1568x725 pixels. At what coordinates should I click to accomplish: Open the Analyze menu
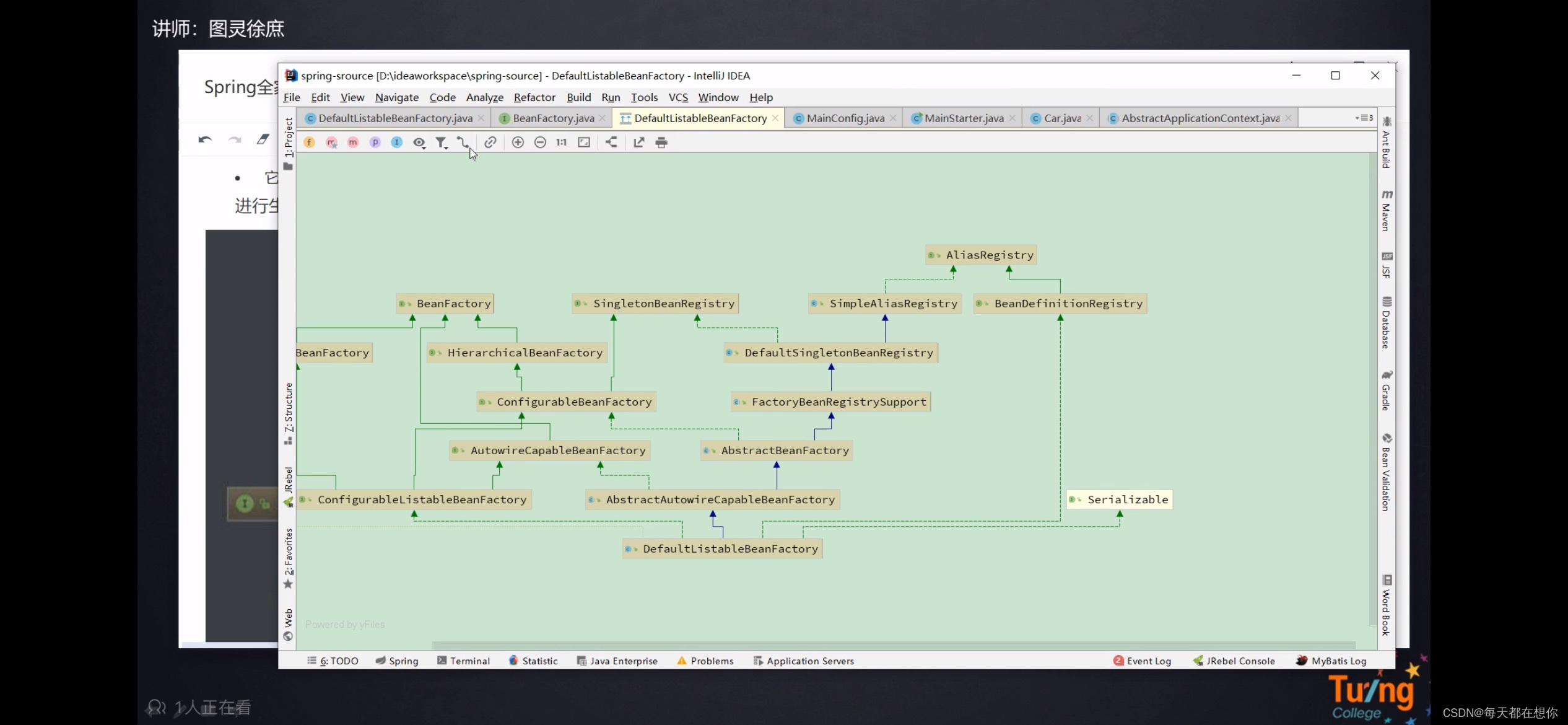(x=485, y=97)
